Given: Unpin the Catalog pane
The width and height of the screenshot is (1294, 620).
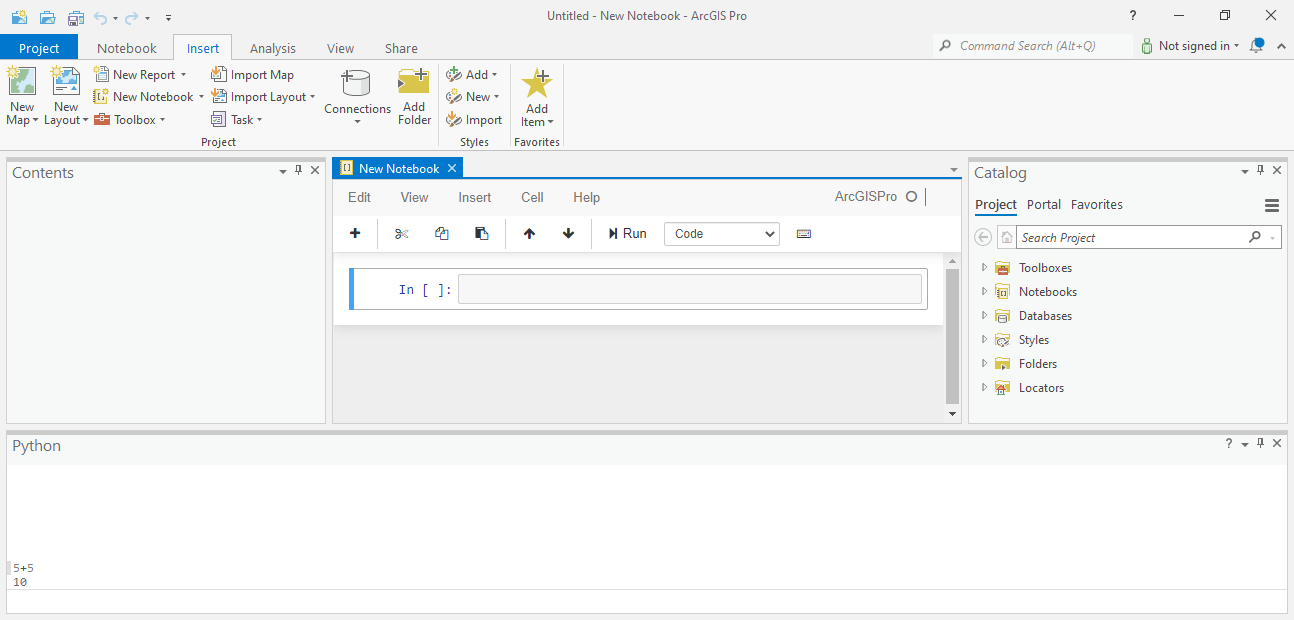Looking at the screenshot, I should point(1260,170).
